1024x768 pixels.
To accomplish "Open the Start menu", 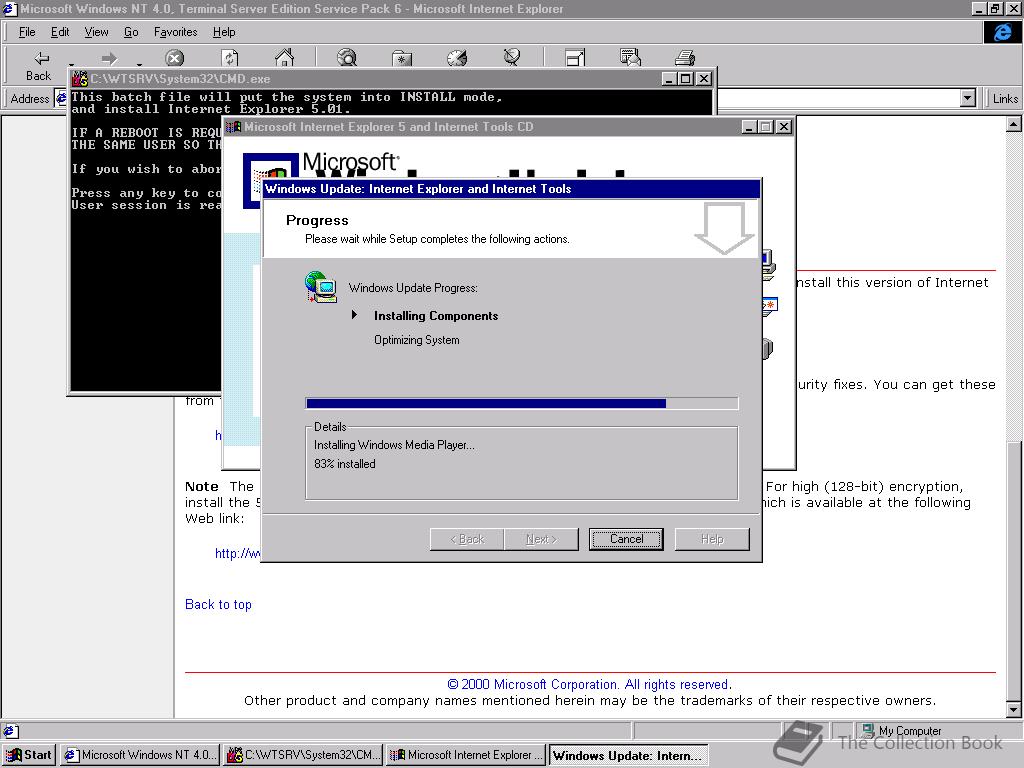I will [29, 755].
